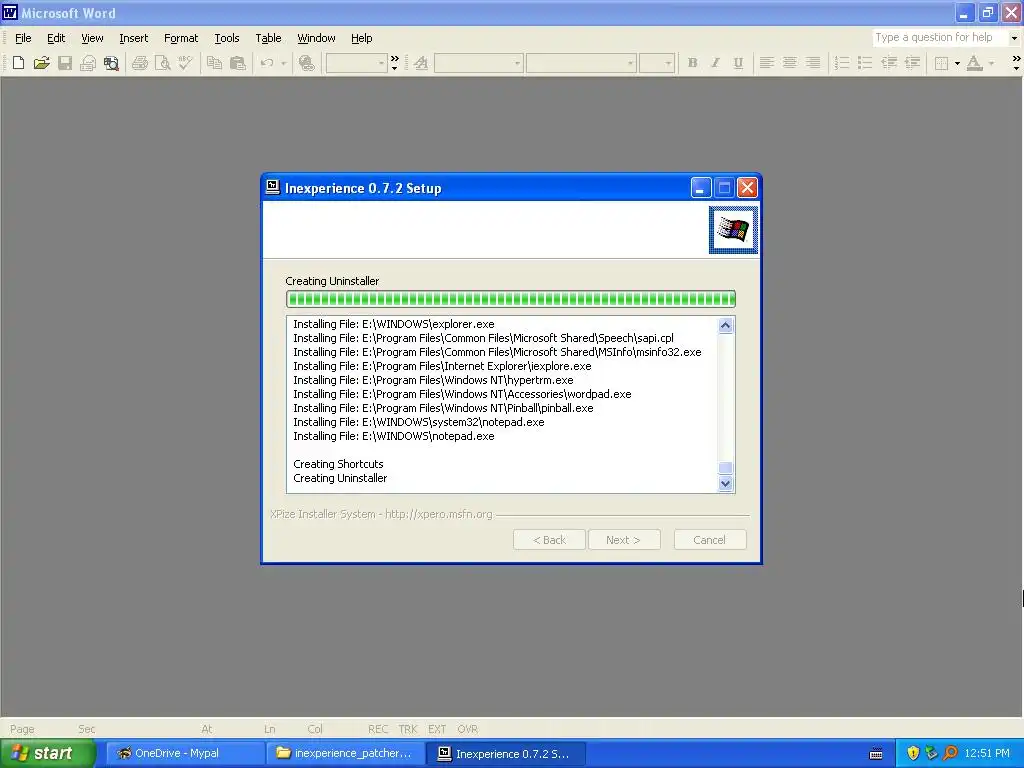Click the Search icon in Word toolbar
The height and width of the screenshot is (768, 1024).
pos(112,63)
